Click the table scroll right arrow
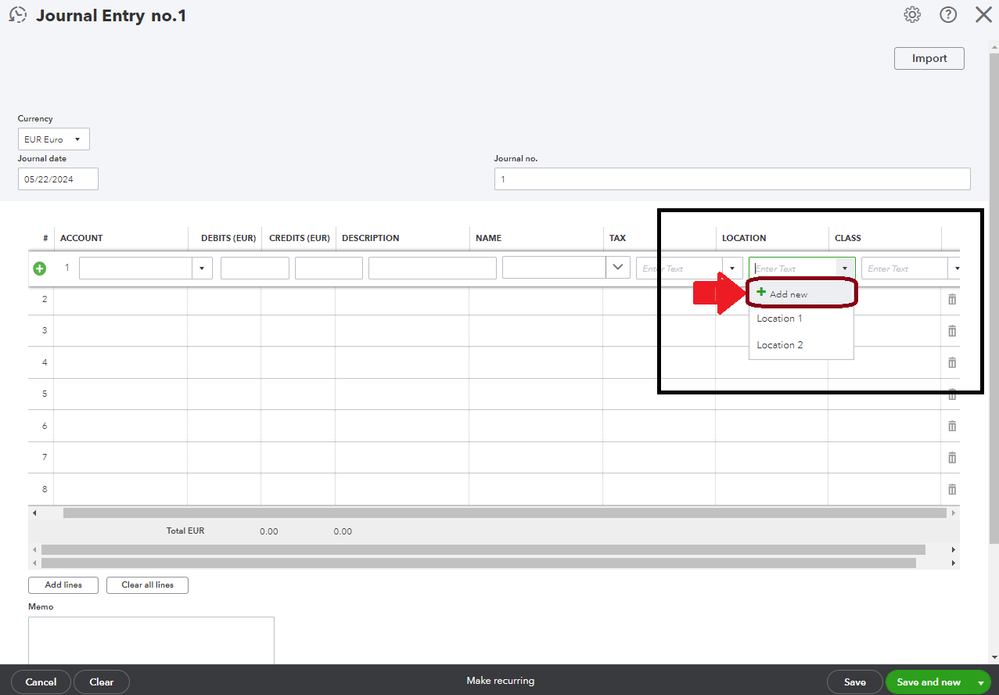The image size is (999, 695). pos(953,513)
